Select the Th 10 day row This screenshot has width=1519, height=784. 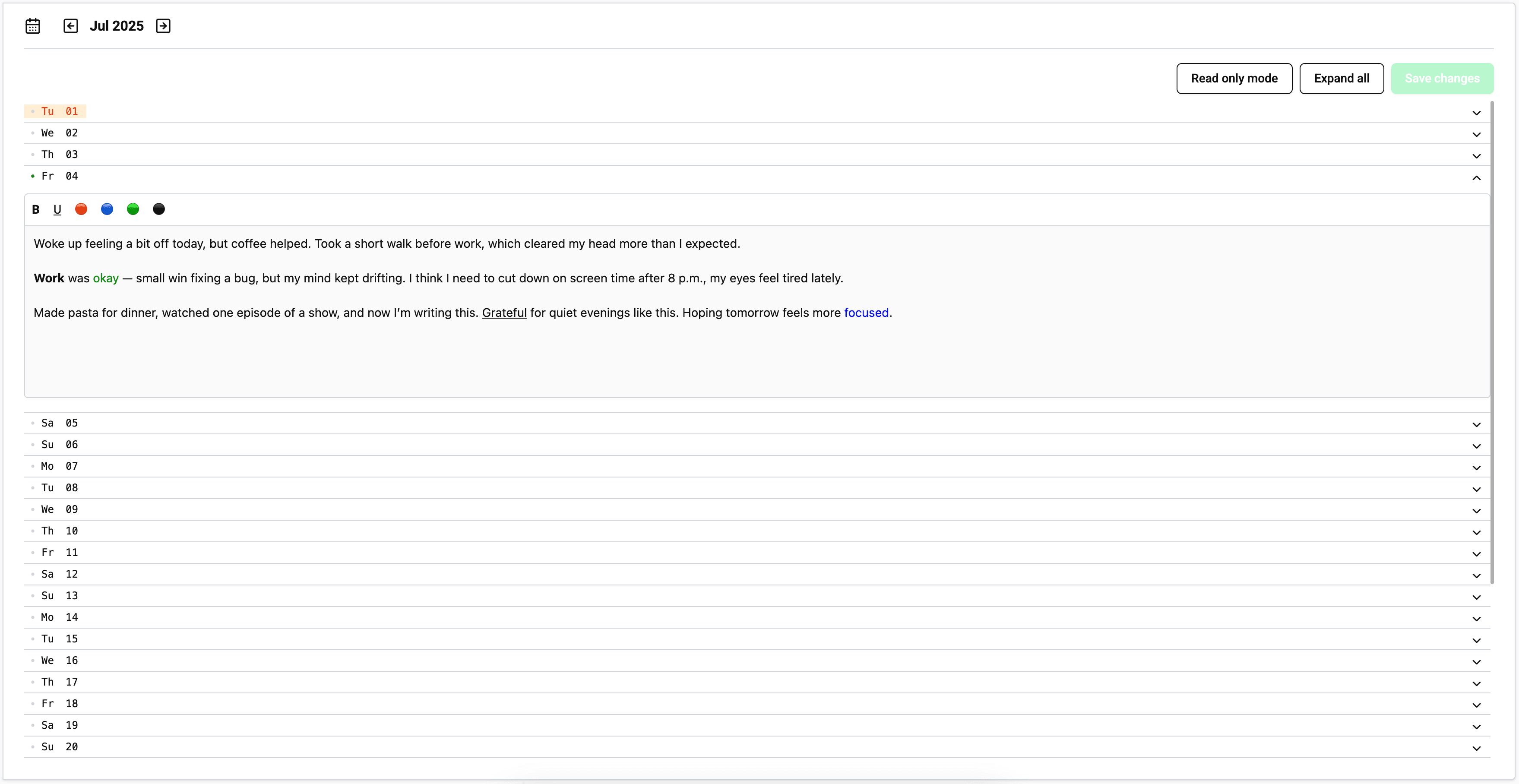(x=60, y=531)
